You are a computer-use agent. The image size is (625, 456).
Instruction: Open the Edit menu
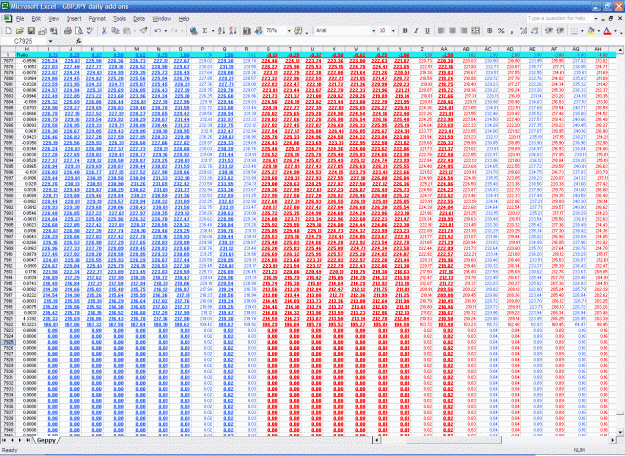click(36, 19)
